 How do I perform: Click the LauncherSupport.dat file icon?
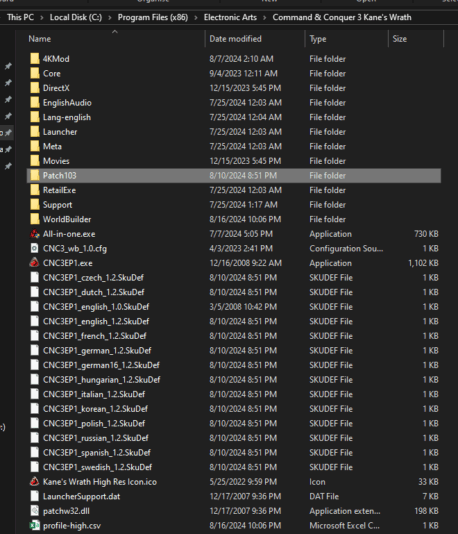coord(35,496)
